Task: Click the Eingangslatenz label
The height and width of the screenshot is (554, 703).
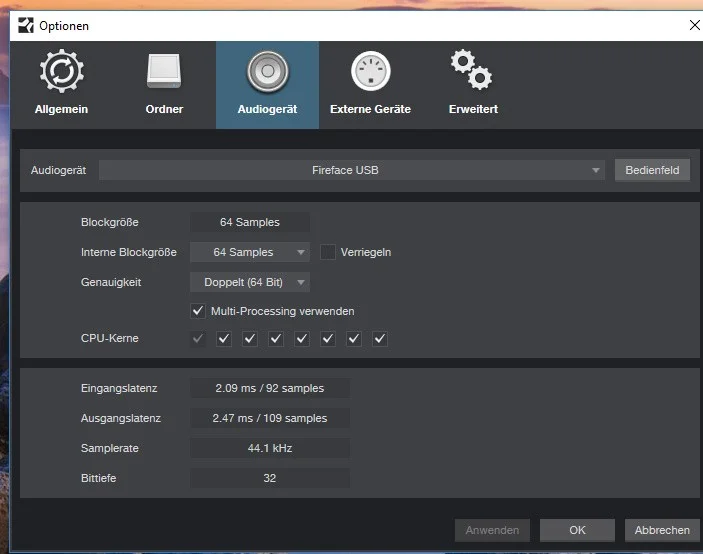Action: (119, 388)
